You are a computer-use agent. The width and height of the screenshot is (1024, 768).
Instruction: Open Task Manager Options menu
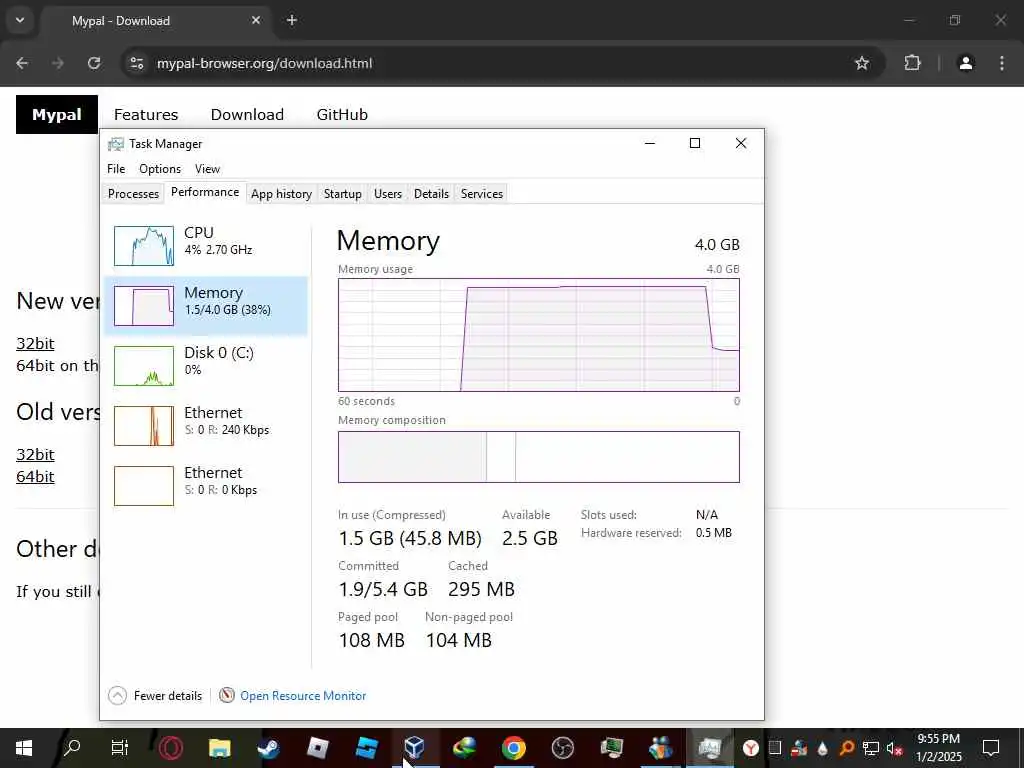160,169
